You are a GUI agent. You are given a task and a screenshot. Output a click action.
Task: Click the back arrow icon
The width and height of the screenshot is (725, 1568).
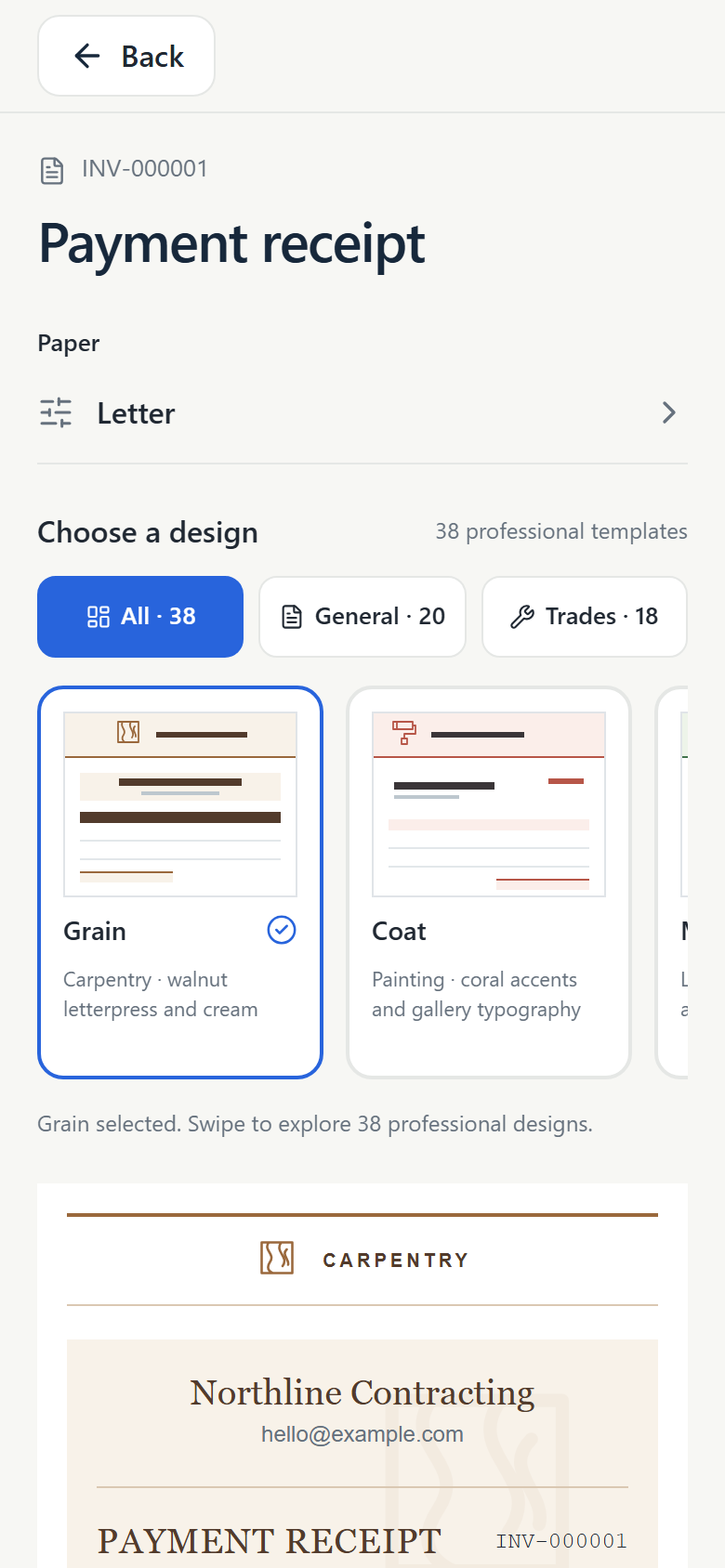pyautogui.click(x=87, y=56)
